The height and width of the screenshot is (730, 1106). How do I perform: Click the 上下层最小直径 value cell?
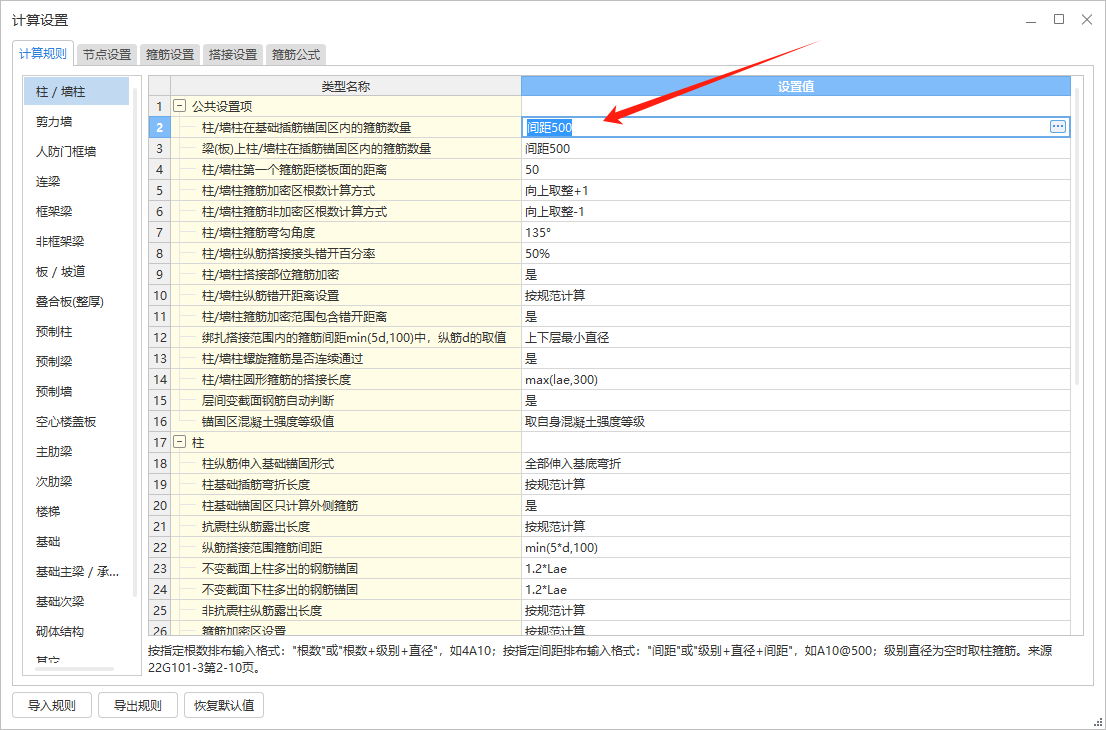click(x=796, y=337)
